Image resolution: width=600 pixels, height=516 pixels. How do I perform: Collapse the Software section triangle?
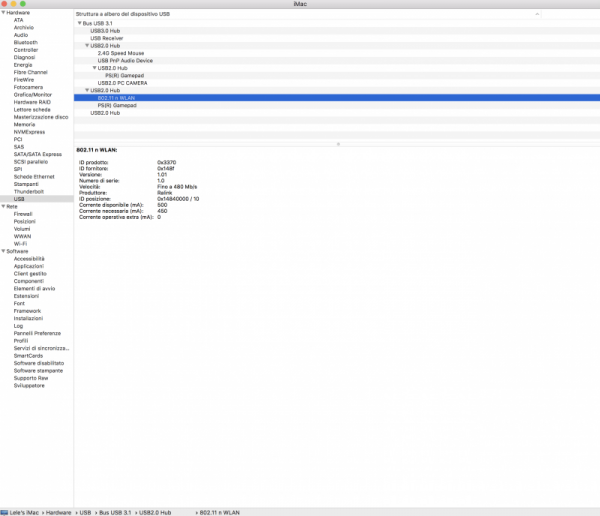tap(3, 251)
